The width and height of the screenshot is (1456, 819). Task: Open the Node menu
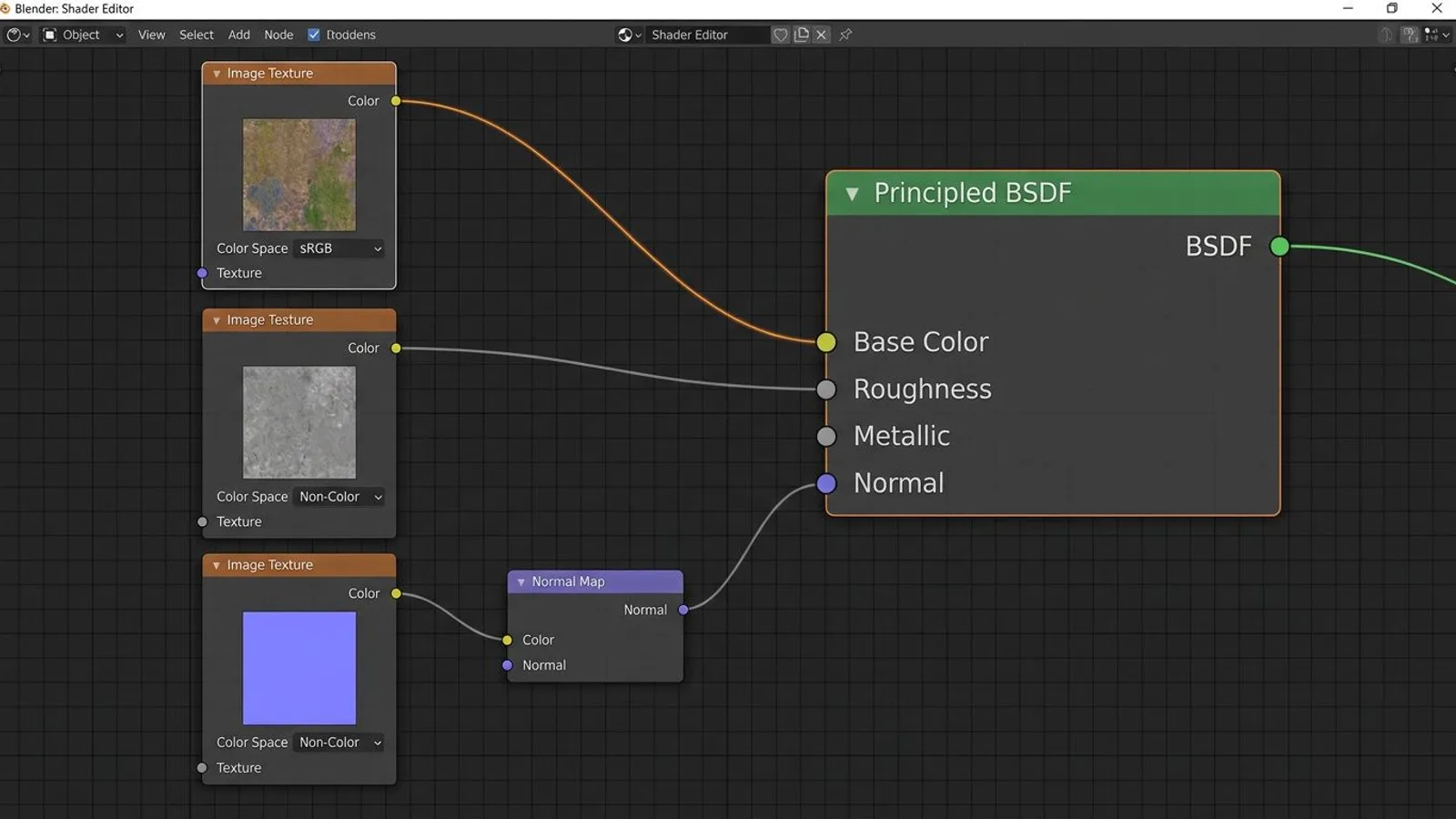[x=278, y=35]
